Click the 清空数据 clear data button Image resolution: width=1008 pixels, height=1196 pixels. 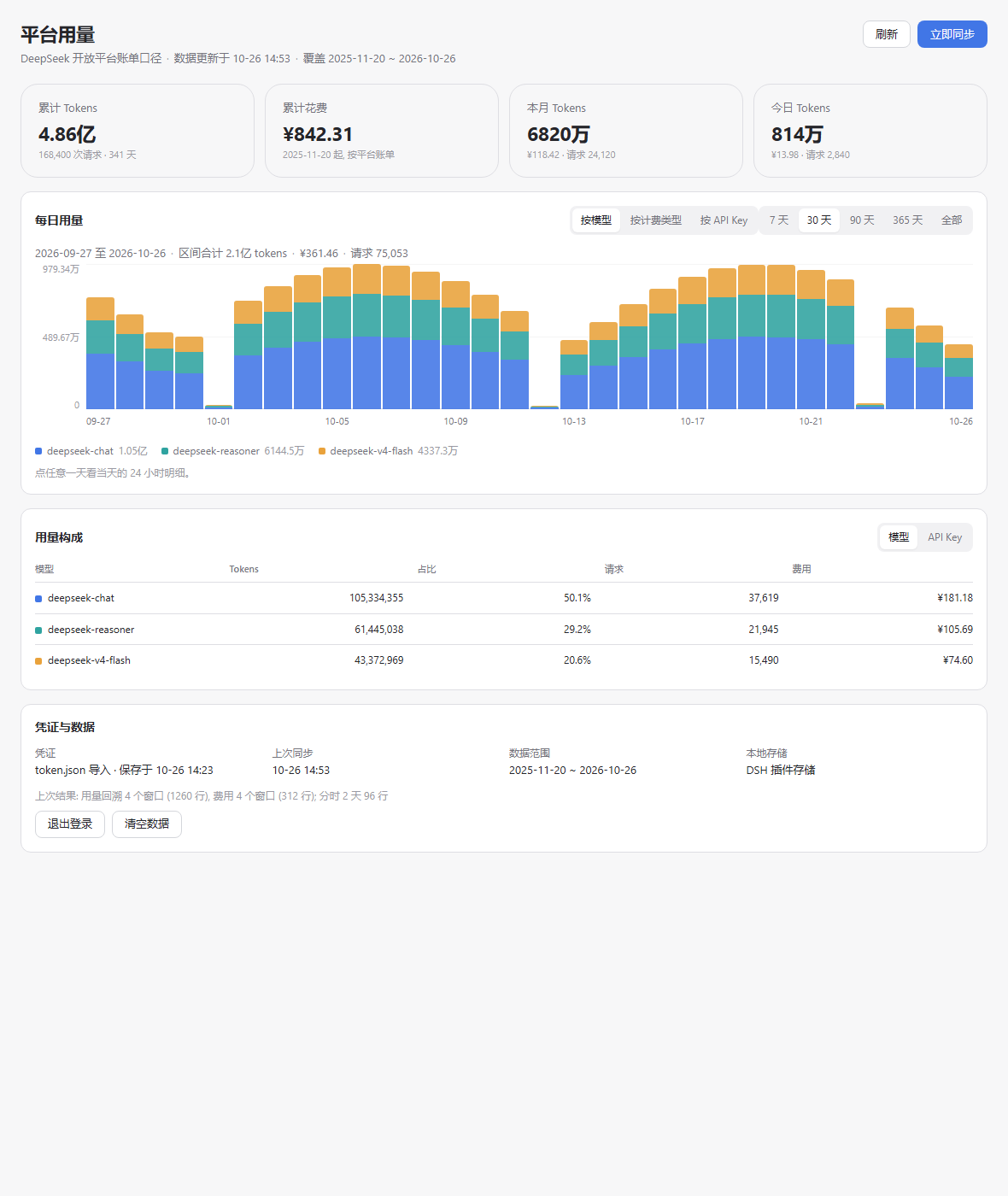coord(147,824)
